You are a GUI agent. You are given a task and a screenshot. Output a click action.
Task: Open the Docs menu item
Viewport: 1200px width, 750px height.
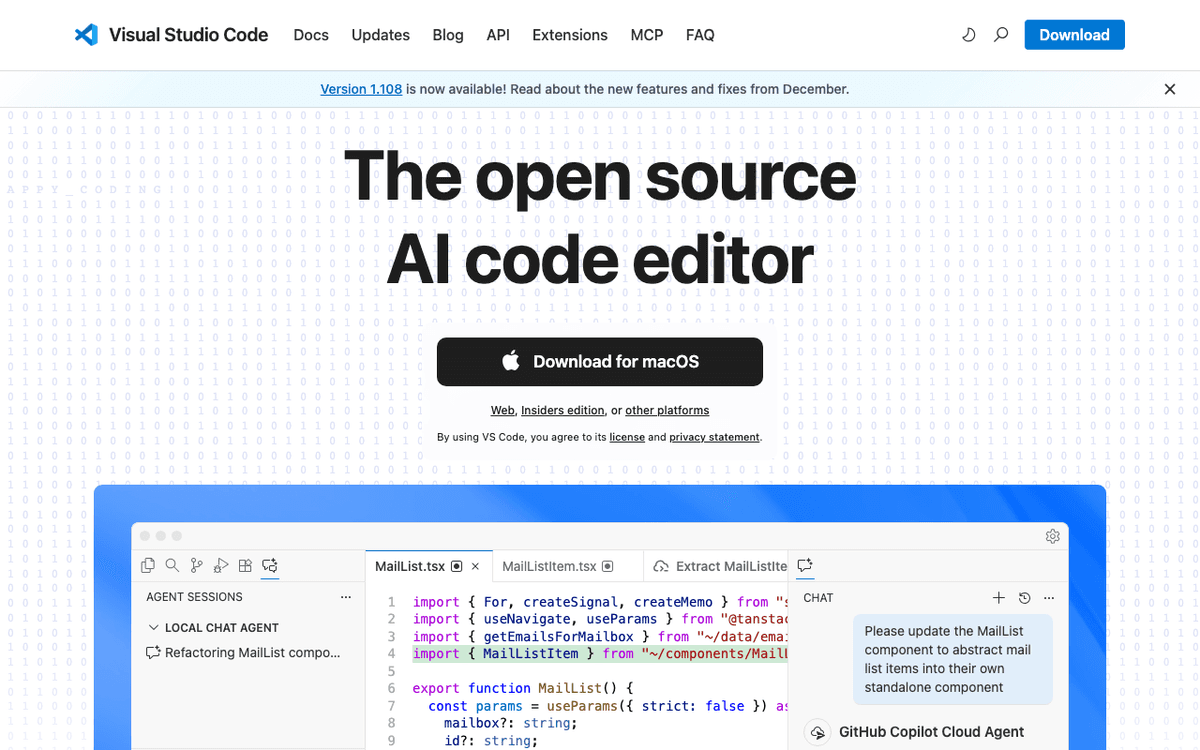pyautogui.click(x=311, y=35)
